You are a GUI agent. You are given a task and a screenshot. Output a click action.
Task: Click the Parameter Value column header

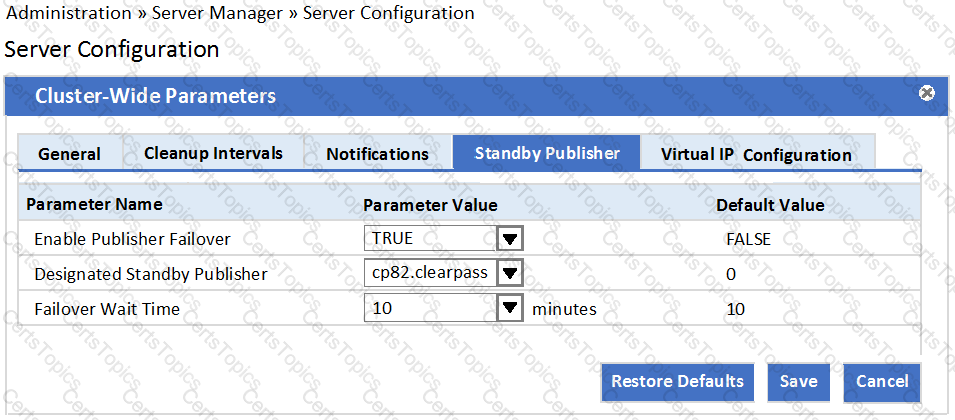point(430,205)
